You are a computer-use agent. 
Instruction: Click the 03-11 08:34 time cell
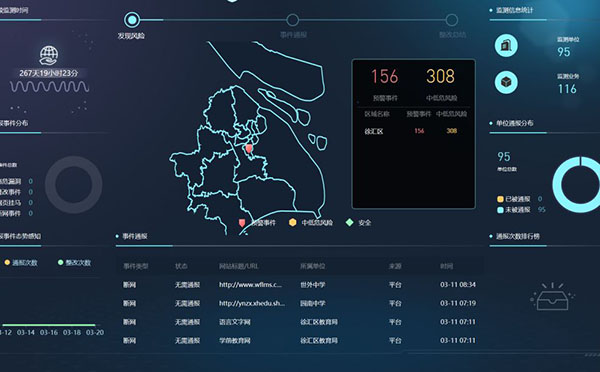pos(458,285)
